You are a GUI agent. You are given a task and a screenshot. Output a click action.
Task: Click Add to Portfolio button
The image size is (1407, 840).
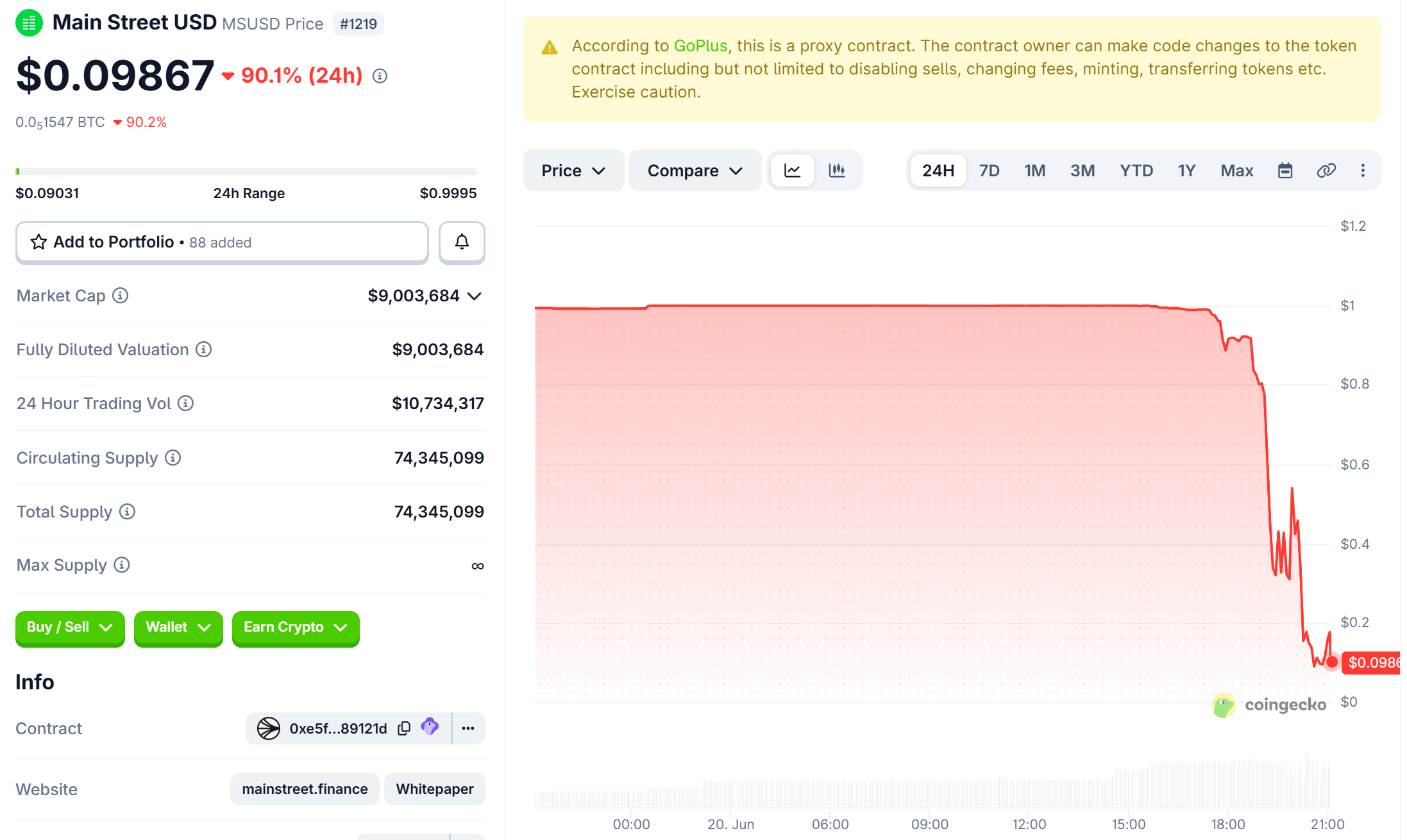click(222, 242)
